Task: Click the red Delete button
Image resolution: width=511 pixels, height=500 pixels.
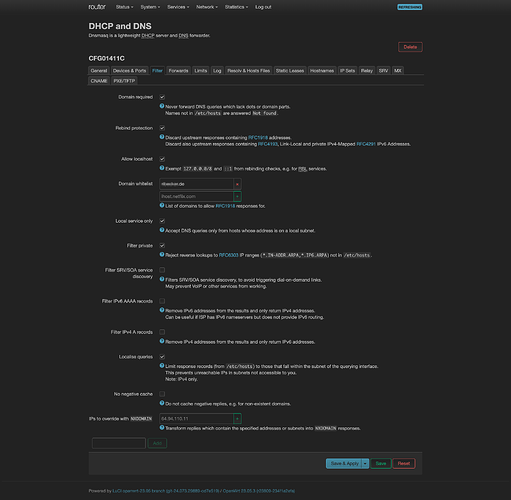Action: (x=410, y=47)
